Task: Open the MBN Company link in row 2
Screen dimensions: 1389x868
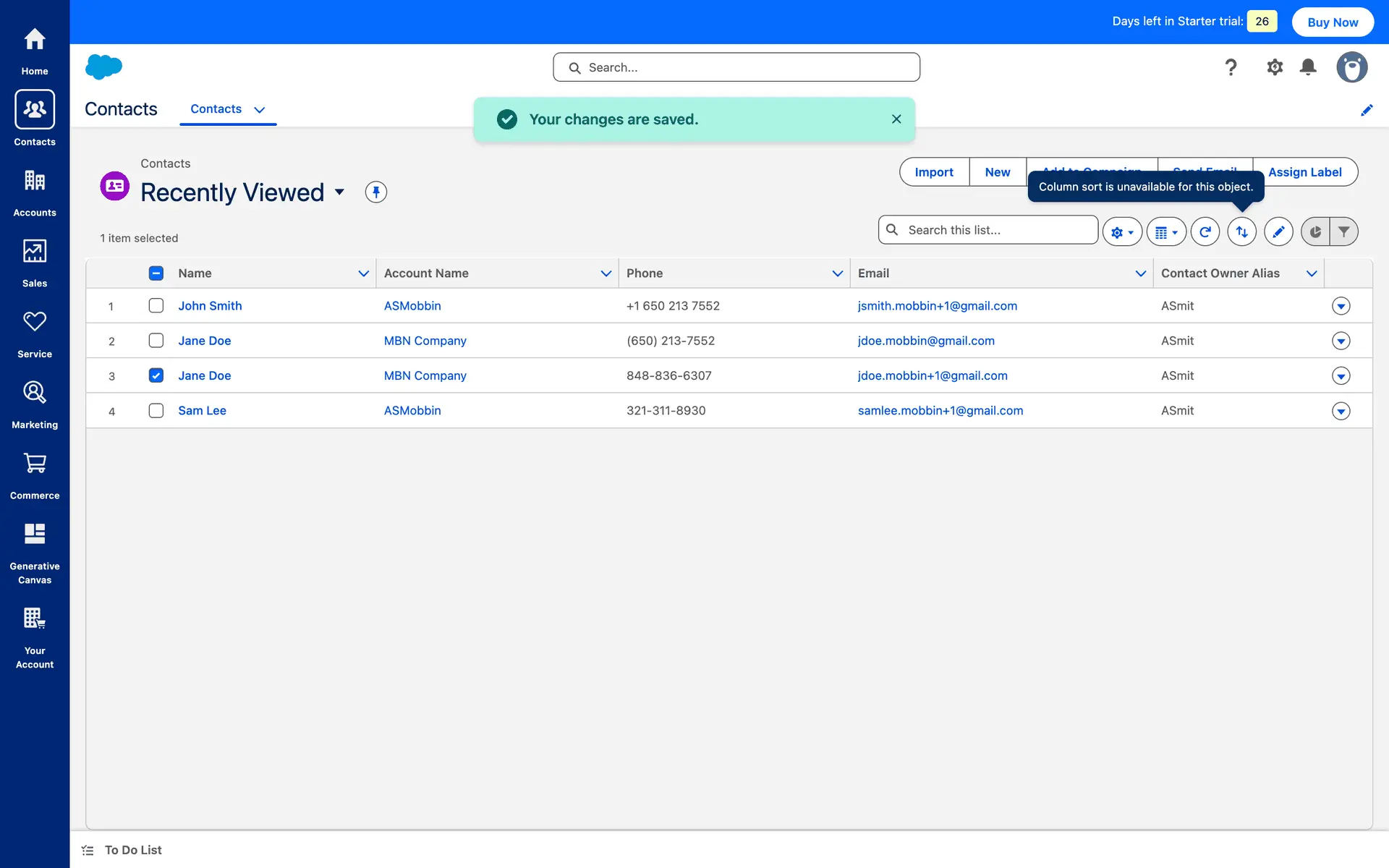Action: (425, 341)
